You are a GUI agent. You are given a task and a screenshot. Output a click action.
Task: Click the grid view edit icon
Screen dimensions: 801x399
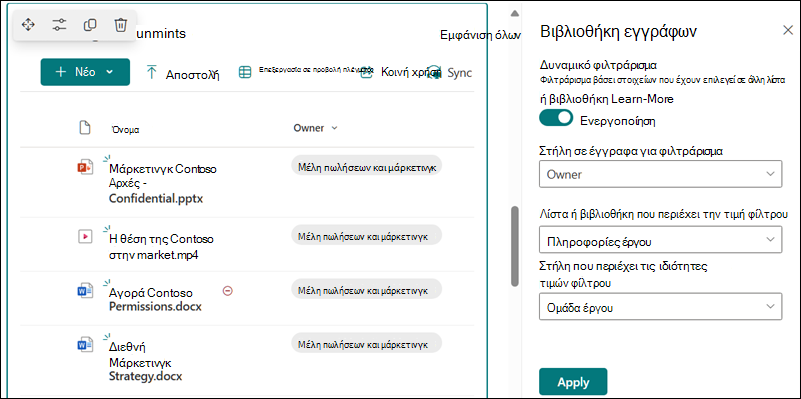click(x=245, y=72)
